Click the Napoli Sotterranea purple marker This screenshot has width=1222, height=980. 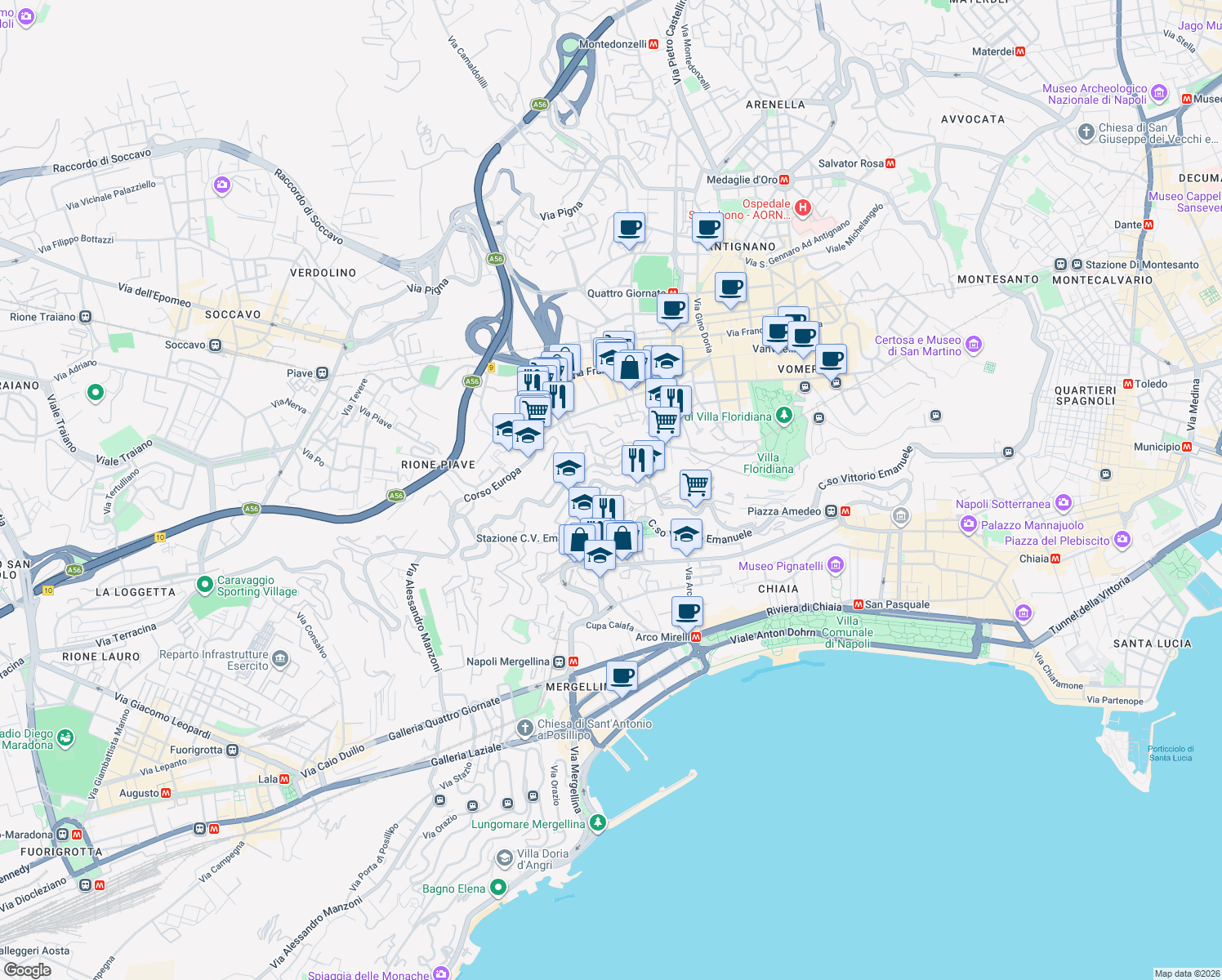pyautogui.click(x=1064, y=503)
